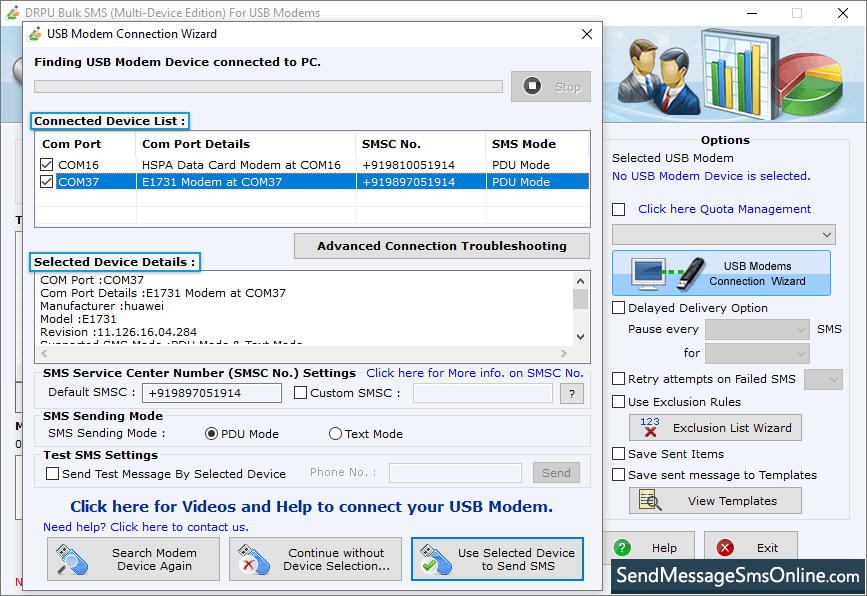This screenshot has height=596, width=867.
Task: Open the Retry attempts count dropdown
Action: pos(823,380)
